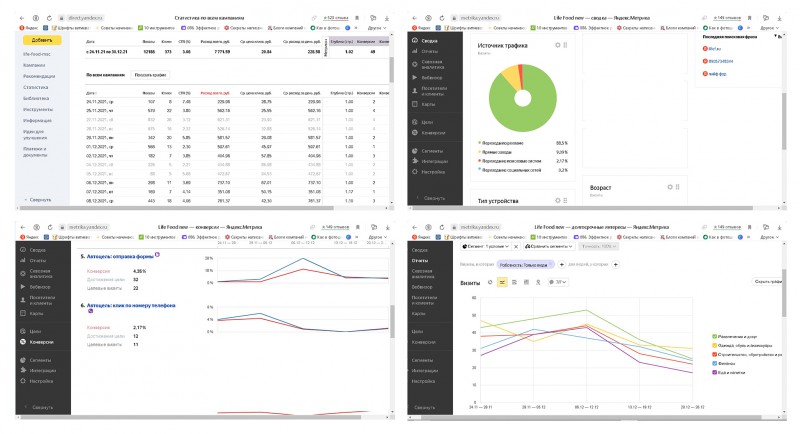Open Автоцель: клик по номеру телефона link

pyautogui.click(x=131, y=305)
